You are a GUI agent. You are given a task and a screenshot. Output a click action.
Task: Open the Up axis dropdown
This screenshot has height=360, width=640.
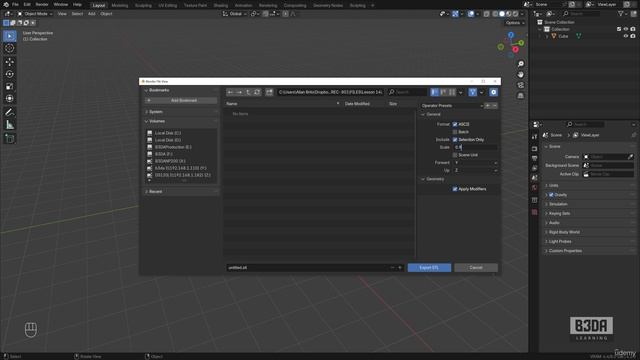[x=475, y=170]
